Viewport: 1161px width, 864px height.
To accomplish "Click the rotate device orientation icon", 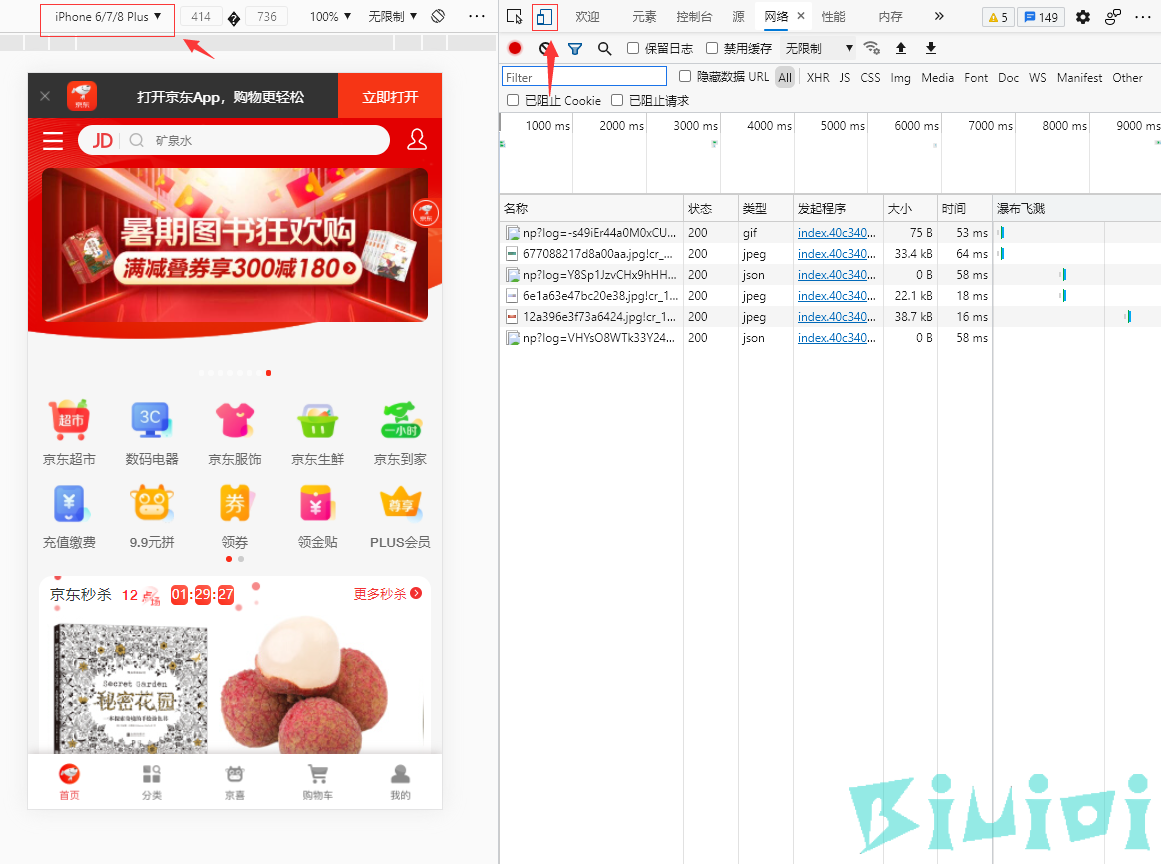I will [x=438, y=16].
